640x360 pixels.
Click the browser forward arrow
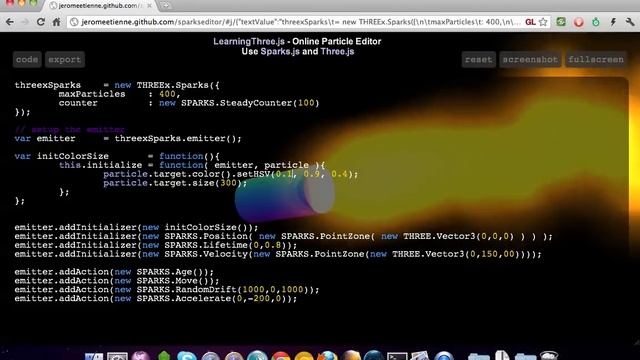coord(25,22)
